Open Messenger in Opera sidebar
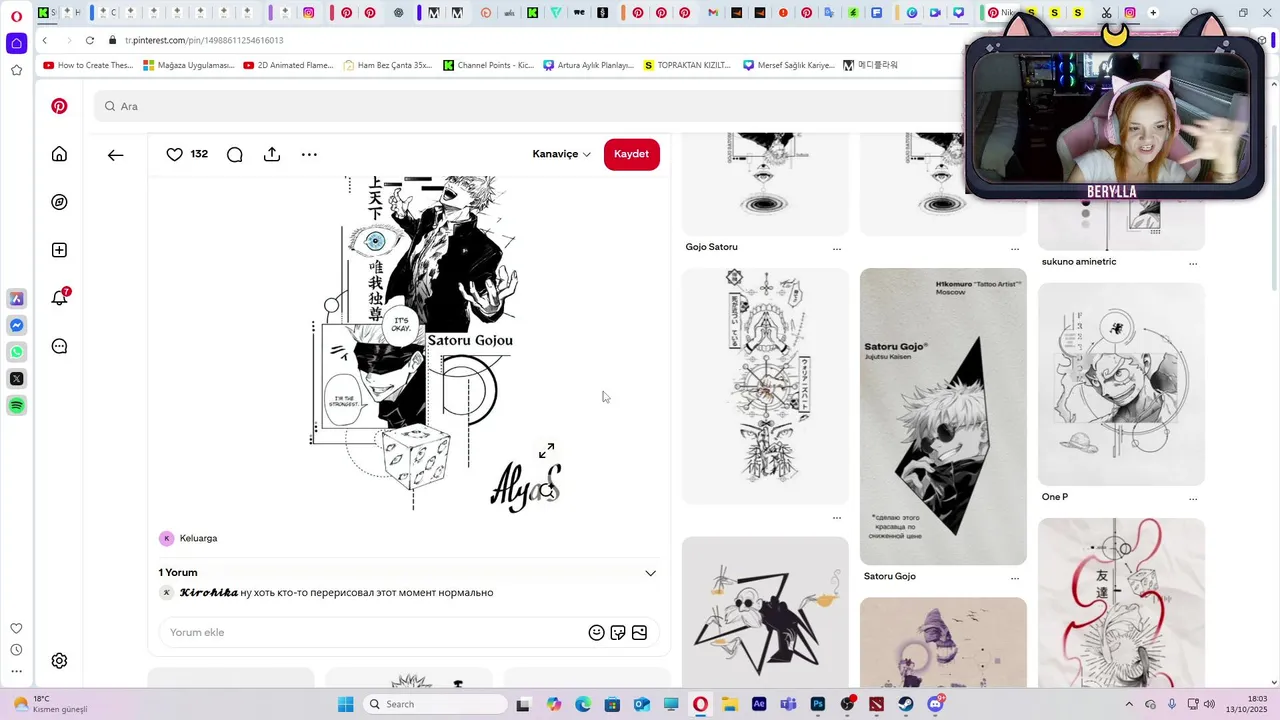The image size is (1280, 720). coord(16,326)
